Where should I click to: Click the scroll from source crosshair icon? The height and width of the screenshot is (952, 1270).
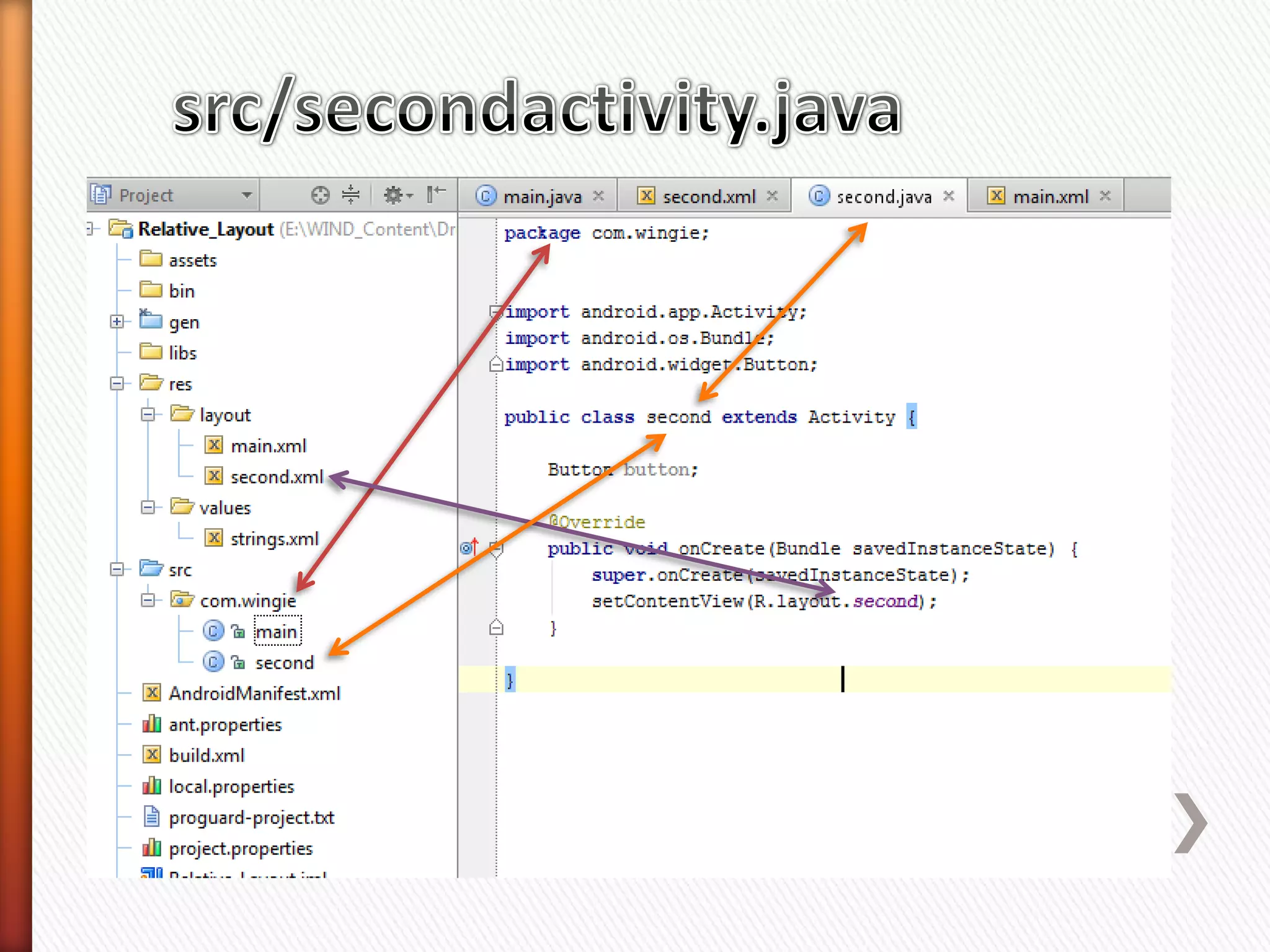[x=320, y=195]
